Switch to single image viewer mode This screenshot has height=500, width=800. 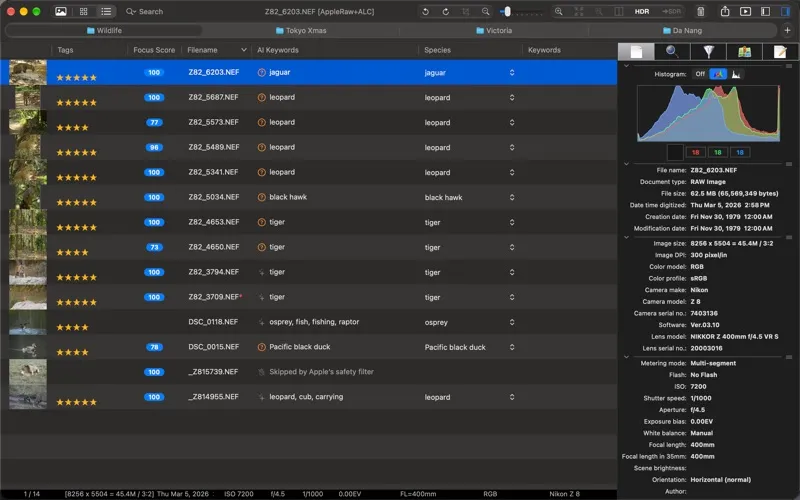(x=61, y=11)
